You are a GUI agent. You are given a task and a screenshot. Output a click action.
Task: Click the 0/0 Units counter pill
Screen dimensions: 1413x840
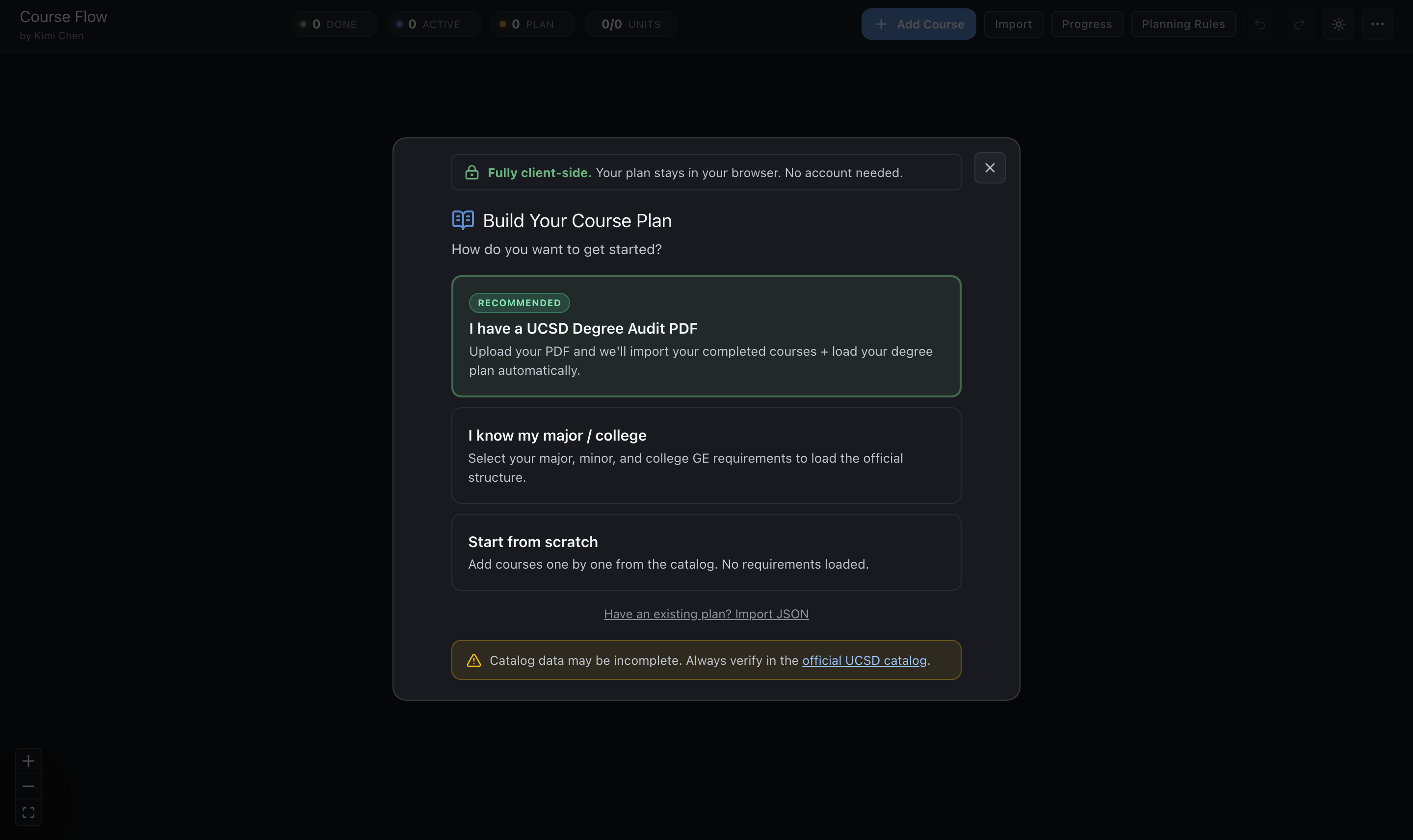click(630, 25)
